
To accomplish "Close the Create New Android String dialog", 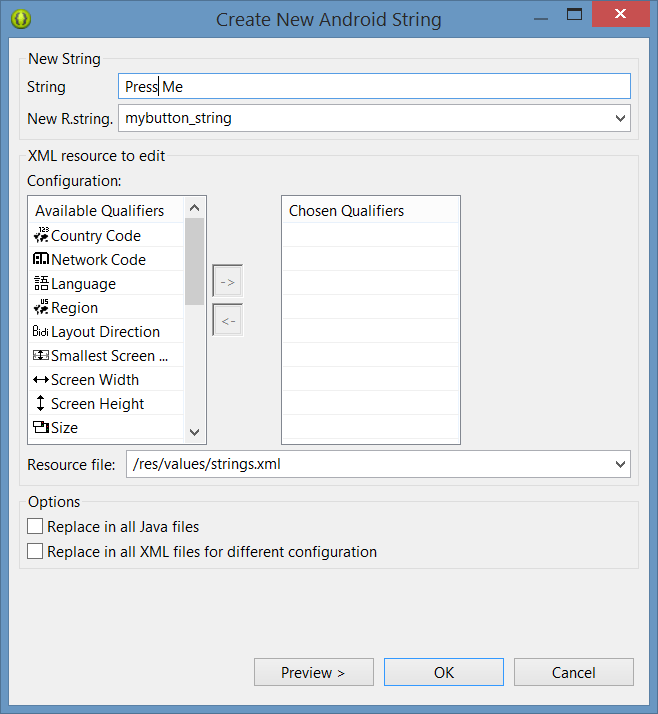I will click(x=620, y=14).
